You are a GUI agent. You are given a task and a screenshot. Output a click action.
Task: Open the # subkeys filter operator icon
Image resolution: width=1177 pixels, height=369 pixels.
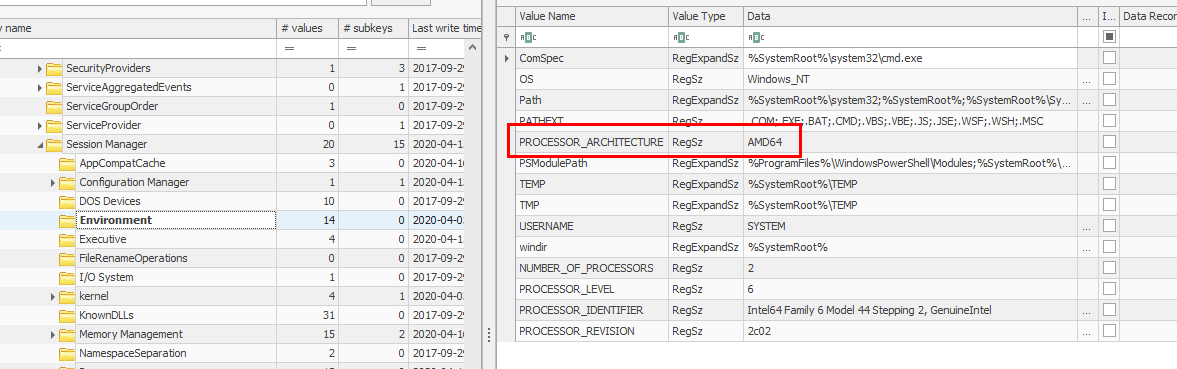(351, 48)
